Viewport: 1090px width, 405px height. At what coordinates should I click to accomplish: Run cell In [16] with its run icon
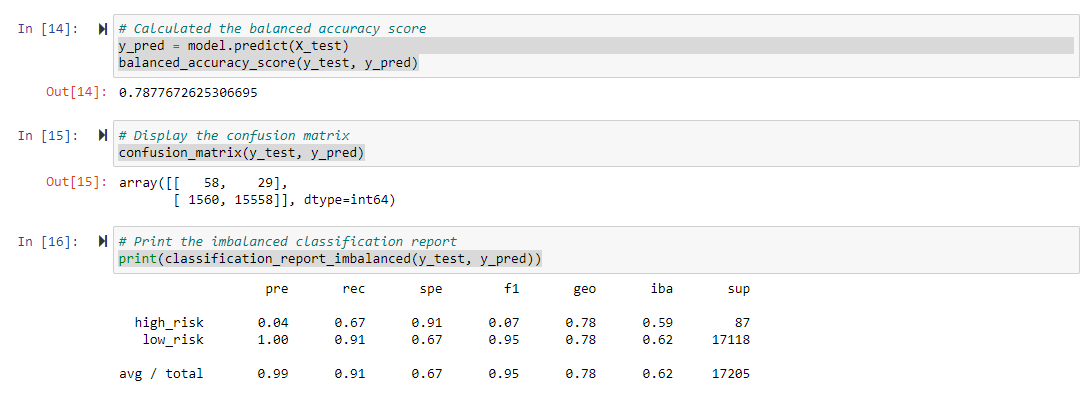pyautogui.click(x=103, y=242)
